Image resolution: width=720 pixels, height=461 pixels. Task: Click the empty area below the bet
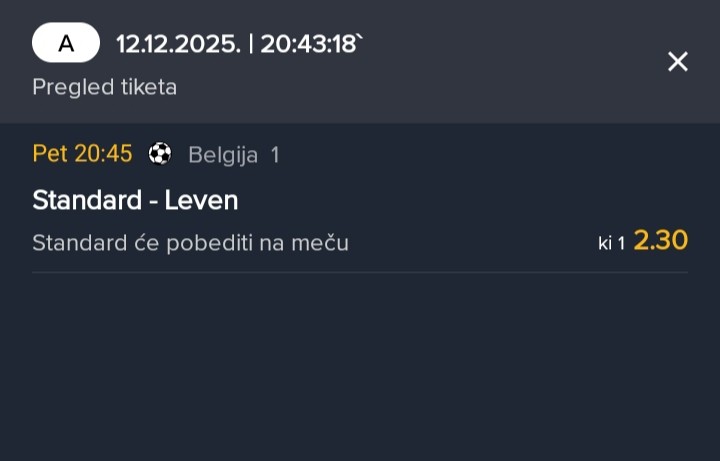360,370
